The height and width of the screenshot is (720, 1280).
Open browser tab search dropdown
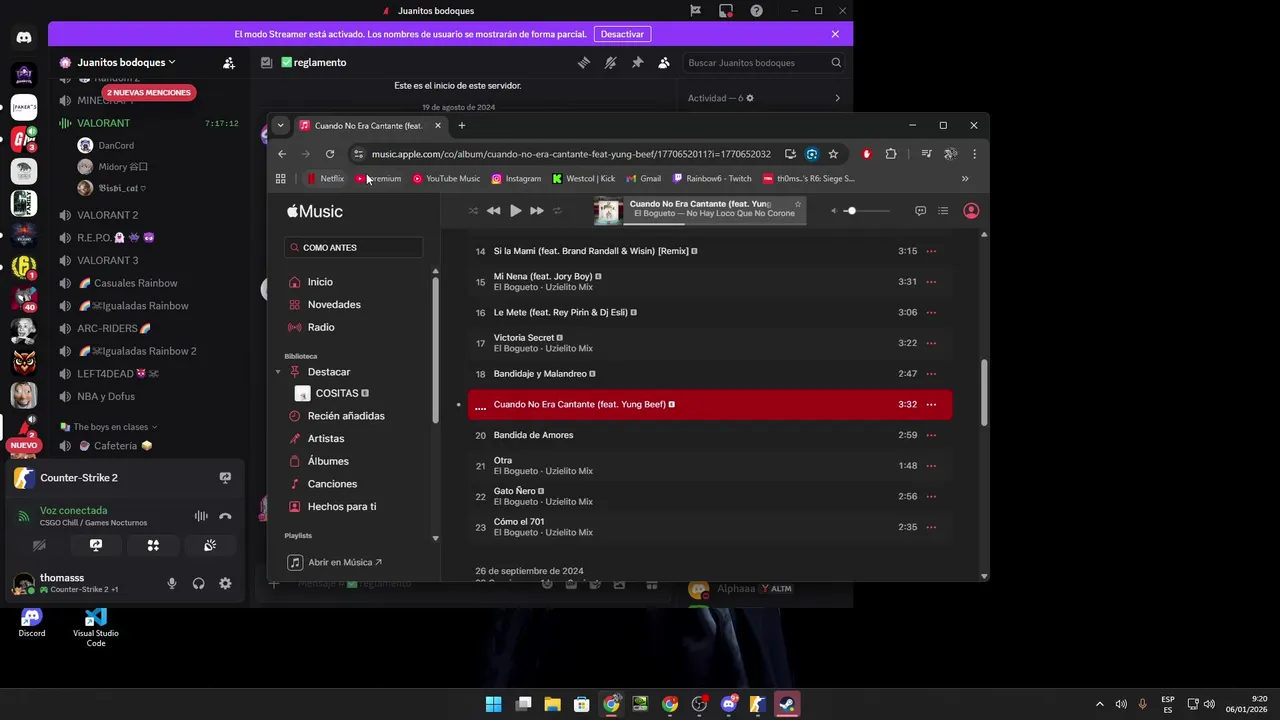pos(280,126)
